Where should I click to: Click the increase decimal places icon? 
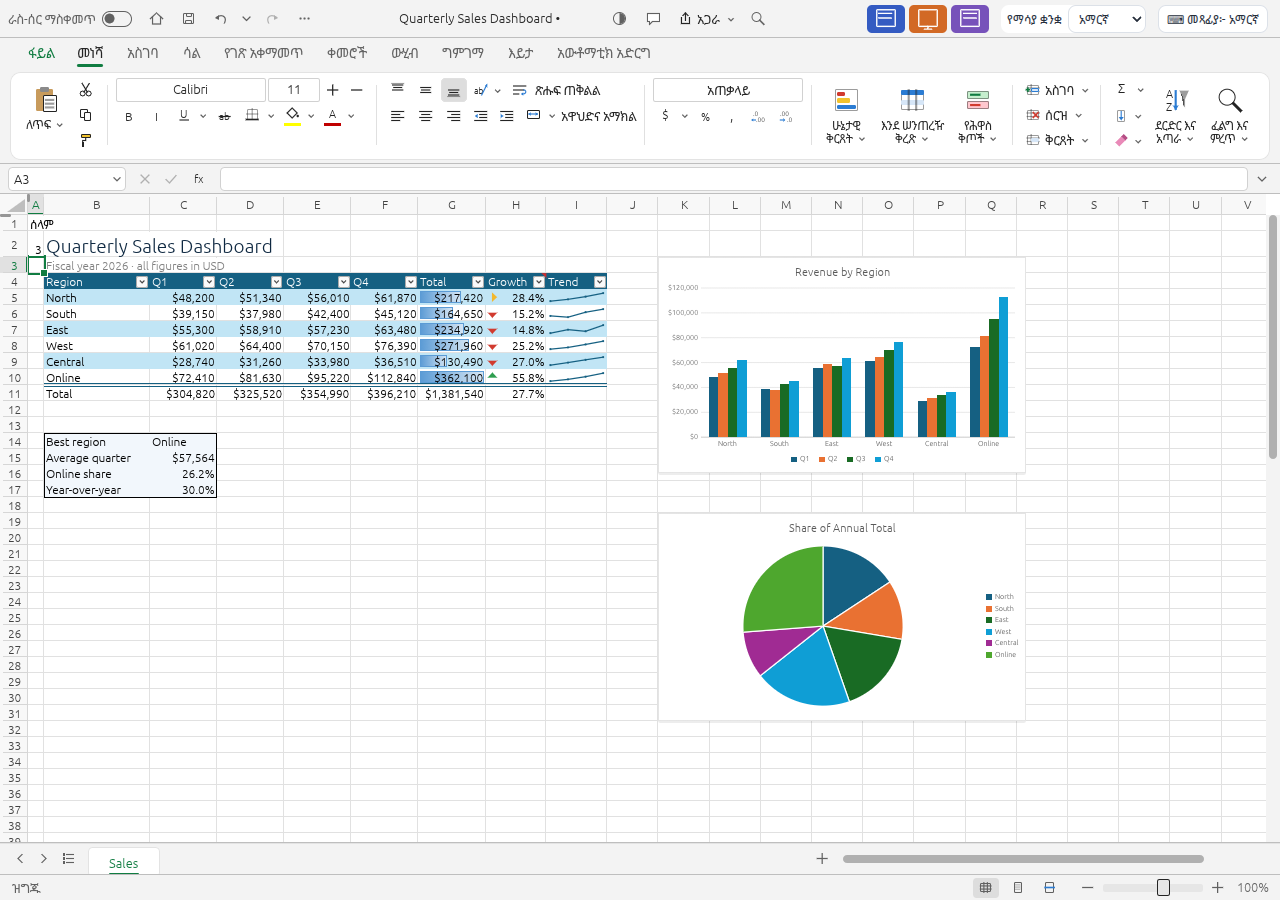click(758, 116)
